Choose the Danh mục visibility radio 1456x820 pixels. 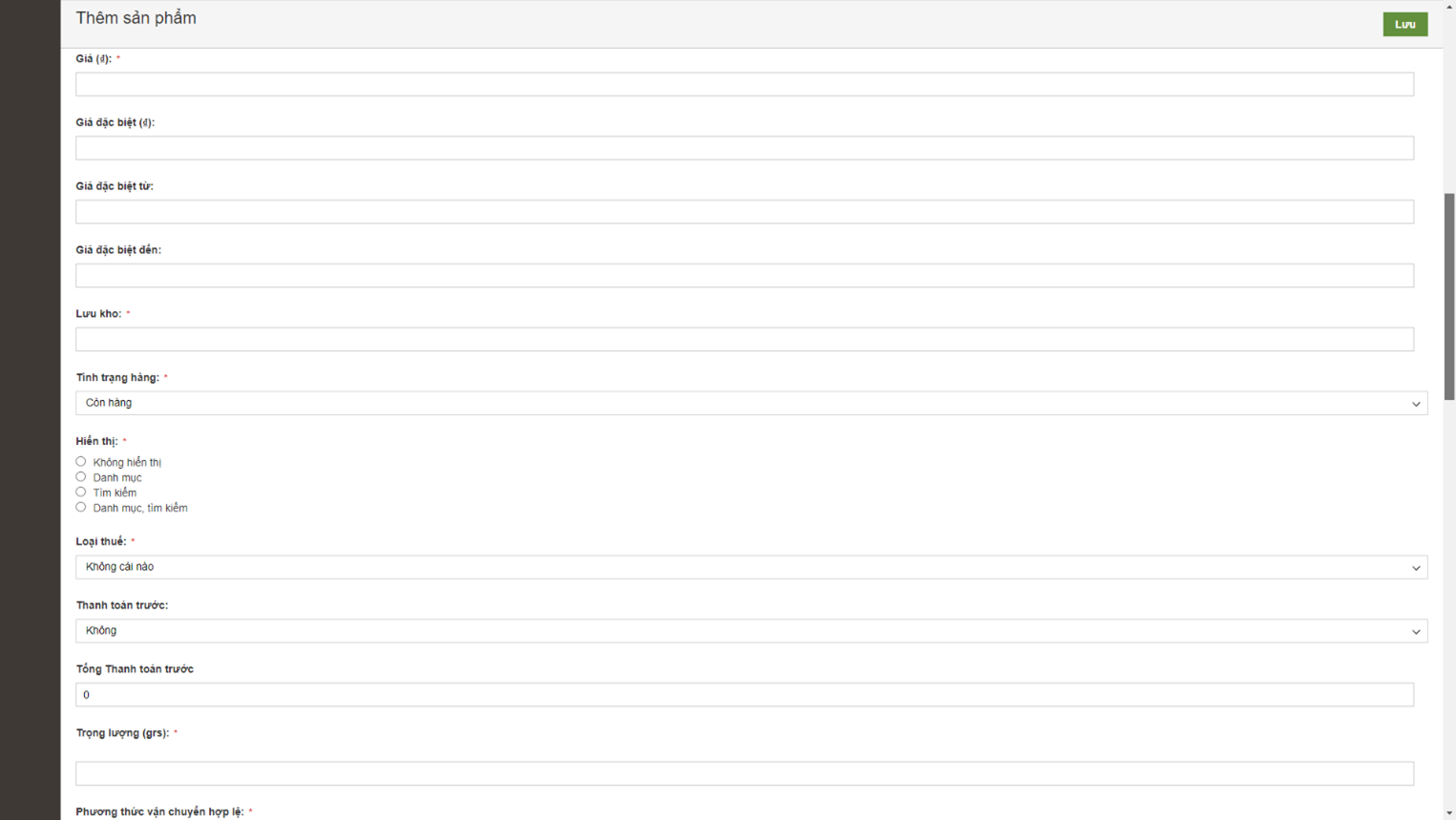[81, 477]
